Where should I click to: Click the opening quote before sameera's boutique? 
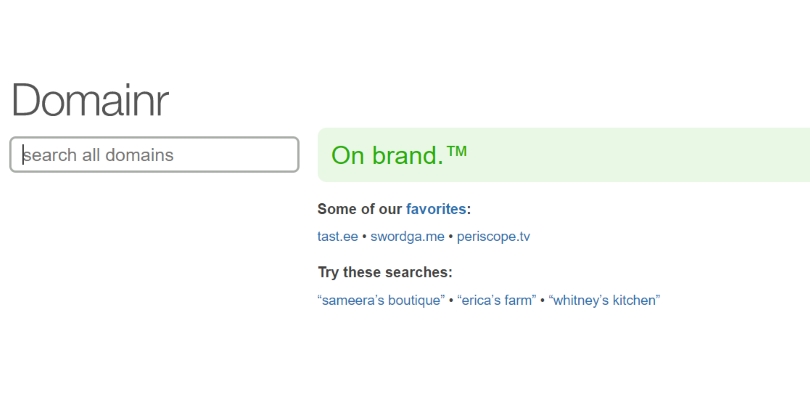coord(320,299)
